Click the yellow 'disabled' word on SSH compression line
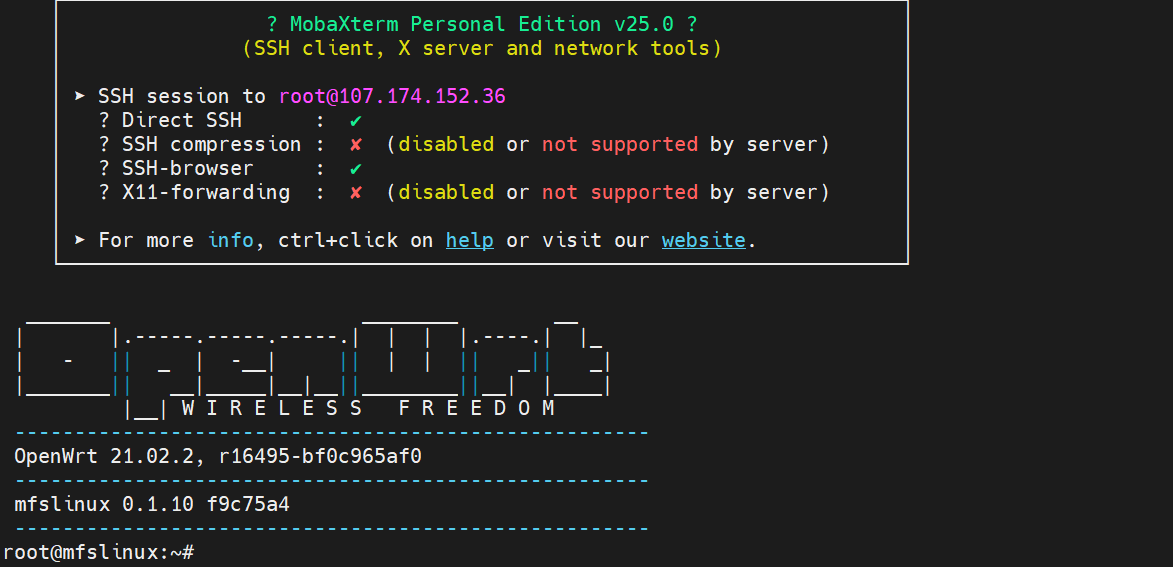 pyautogui.click(x=446, y=144)
